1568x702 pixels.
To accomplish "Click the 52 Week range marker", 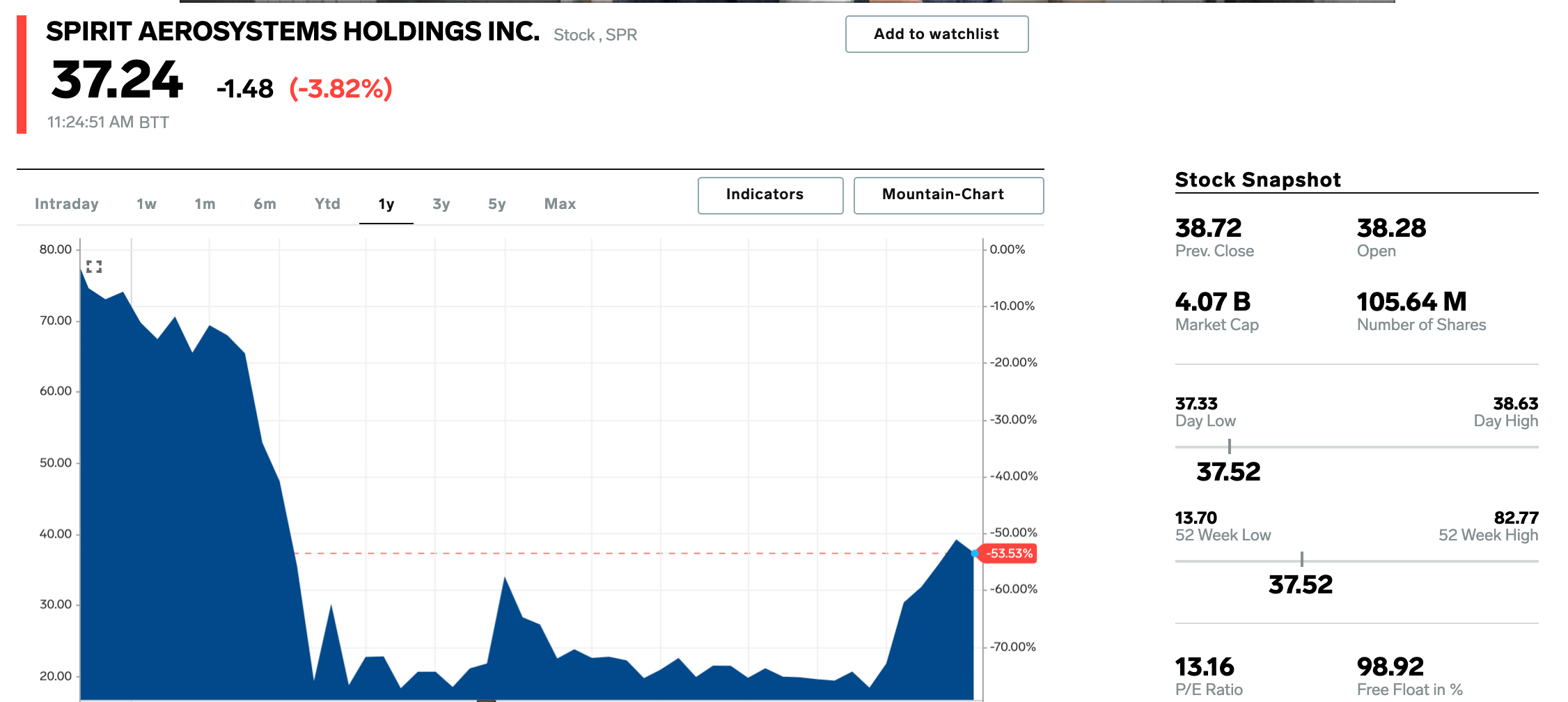I will [1302, 559].
